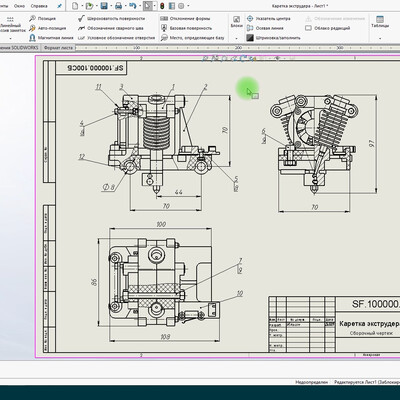This screenshot has width=400, height=400.
Task: Select the 97 dimension in side view
Action: point(372,144)
